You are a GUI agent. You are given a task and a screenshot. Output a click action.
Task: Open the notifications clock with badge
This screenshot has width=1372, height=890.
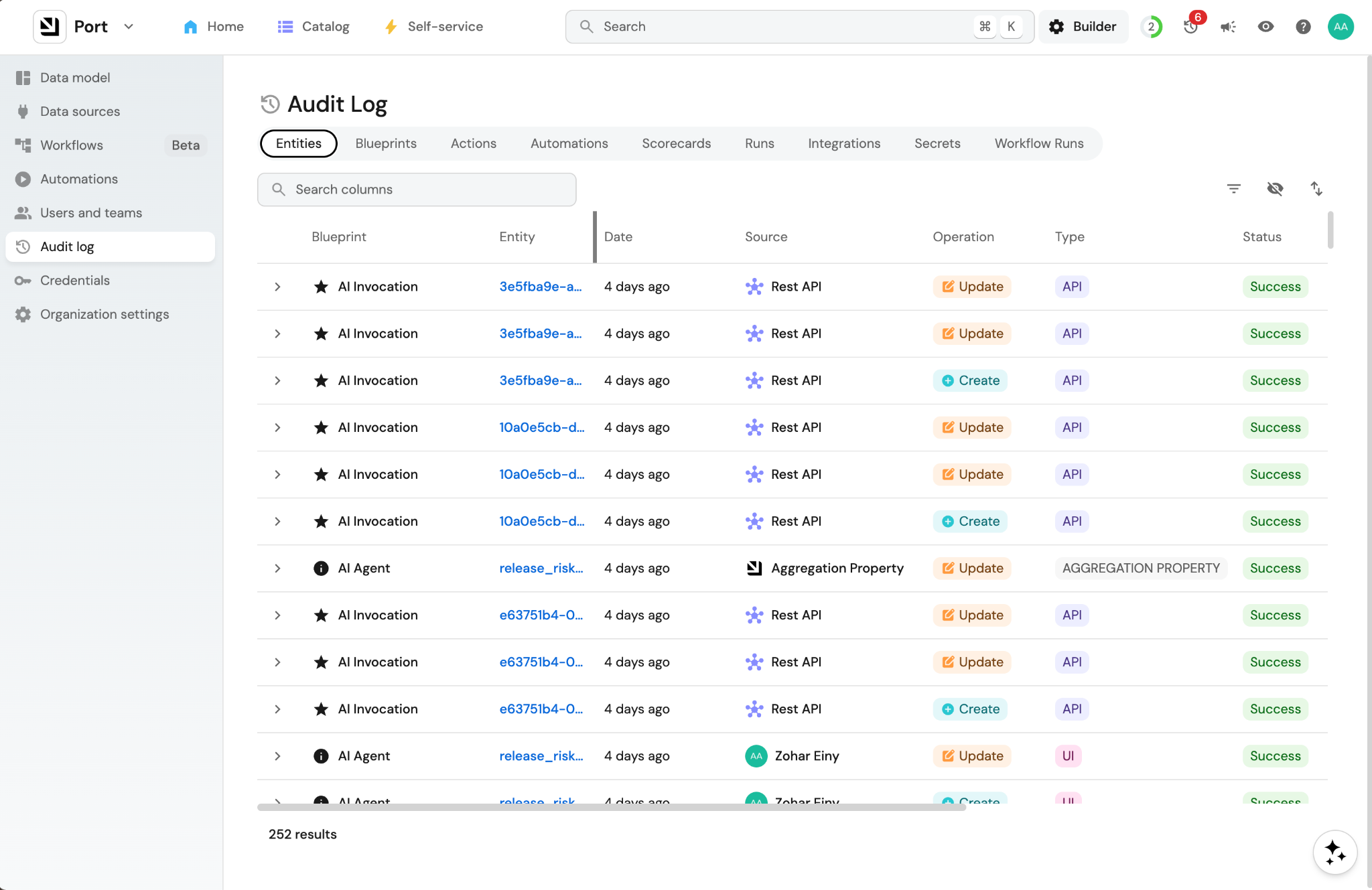pos(1190,27)
